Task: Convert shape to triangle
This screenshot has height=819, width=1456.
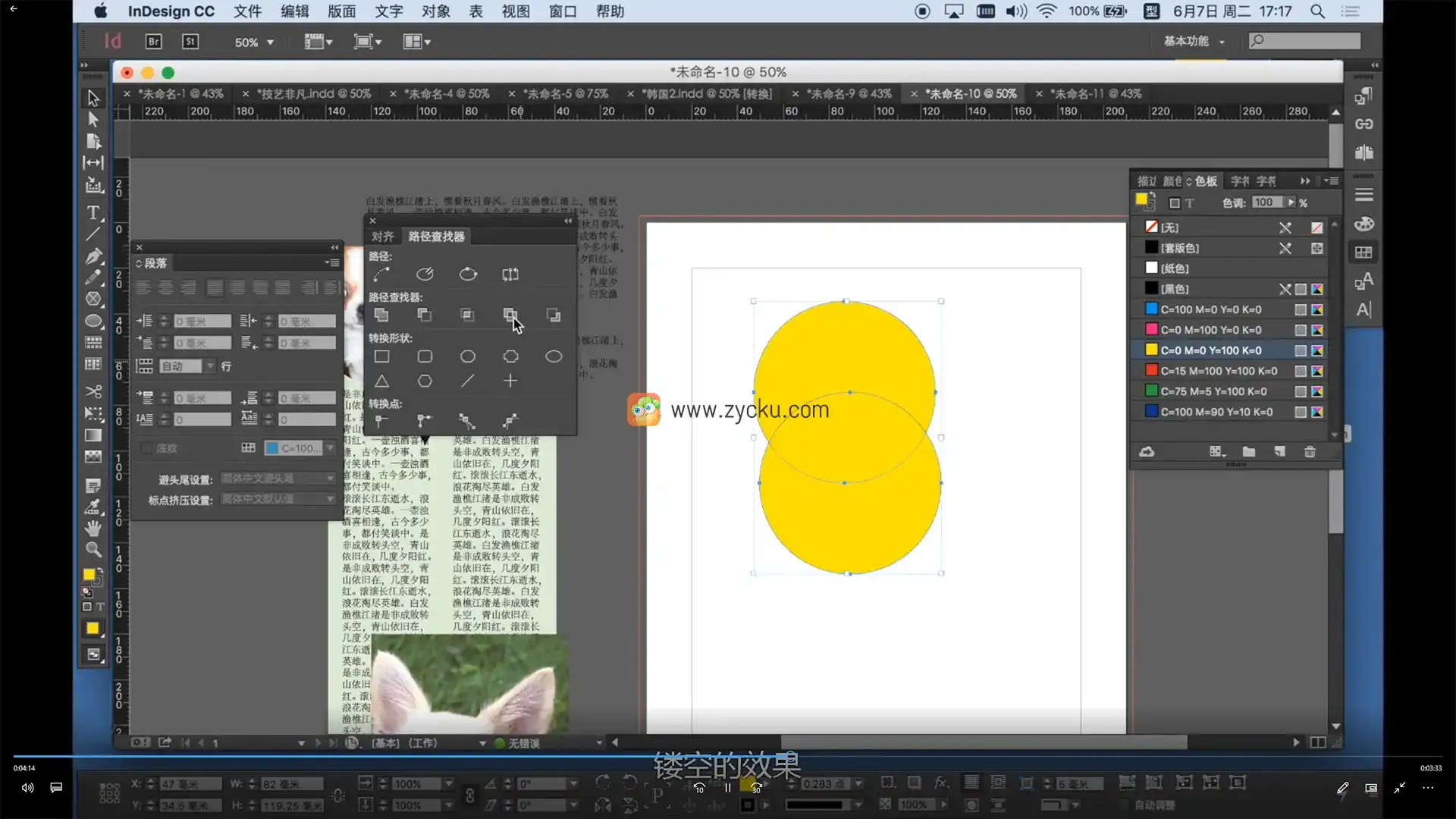Action: pos(381,381)
